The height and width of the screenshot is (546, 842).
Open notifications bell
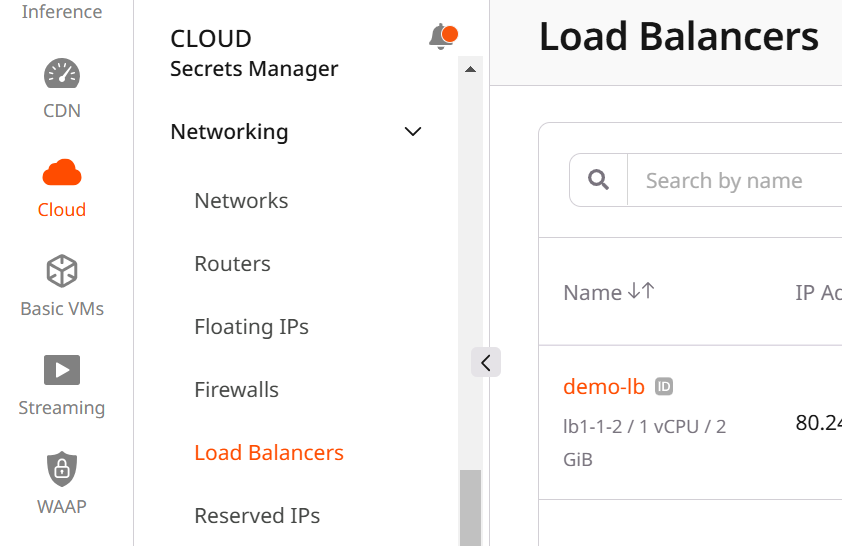tap(442, 37)
